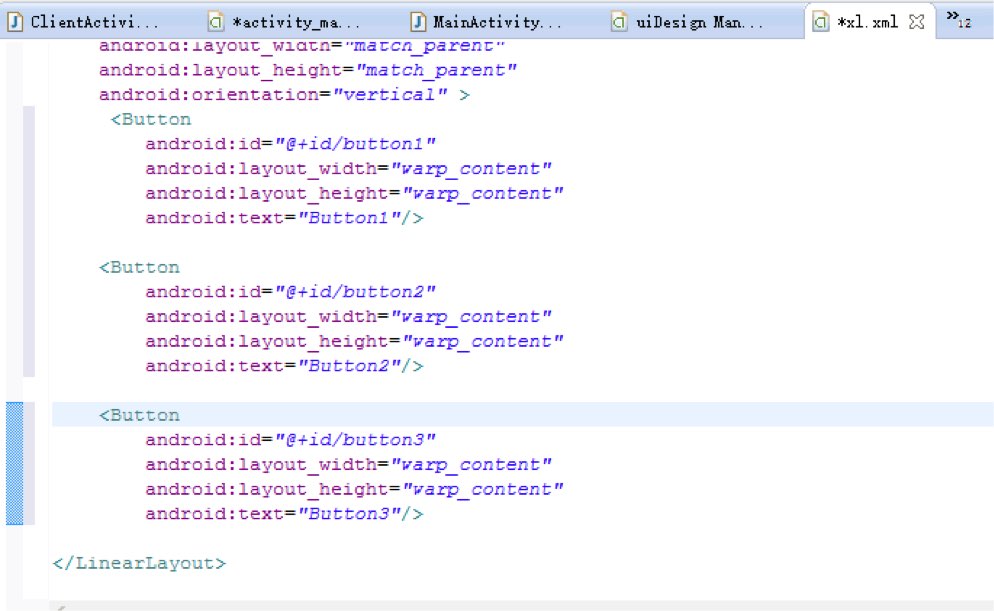The height and width of the screenshot is (611, 994).
Task: Click the Java file icon on ClientActivi tab
Action: click(15, 22)
